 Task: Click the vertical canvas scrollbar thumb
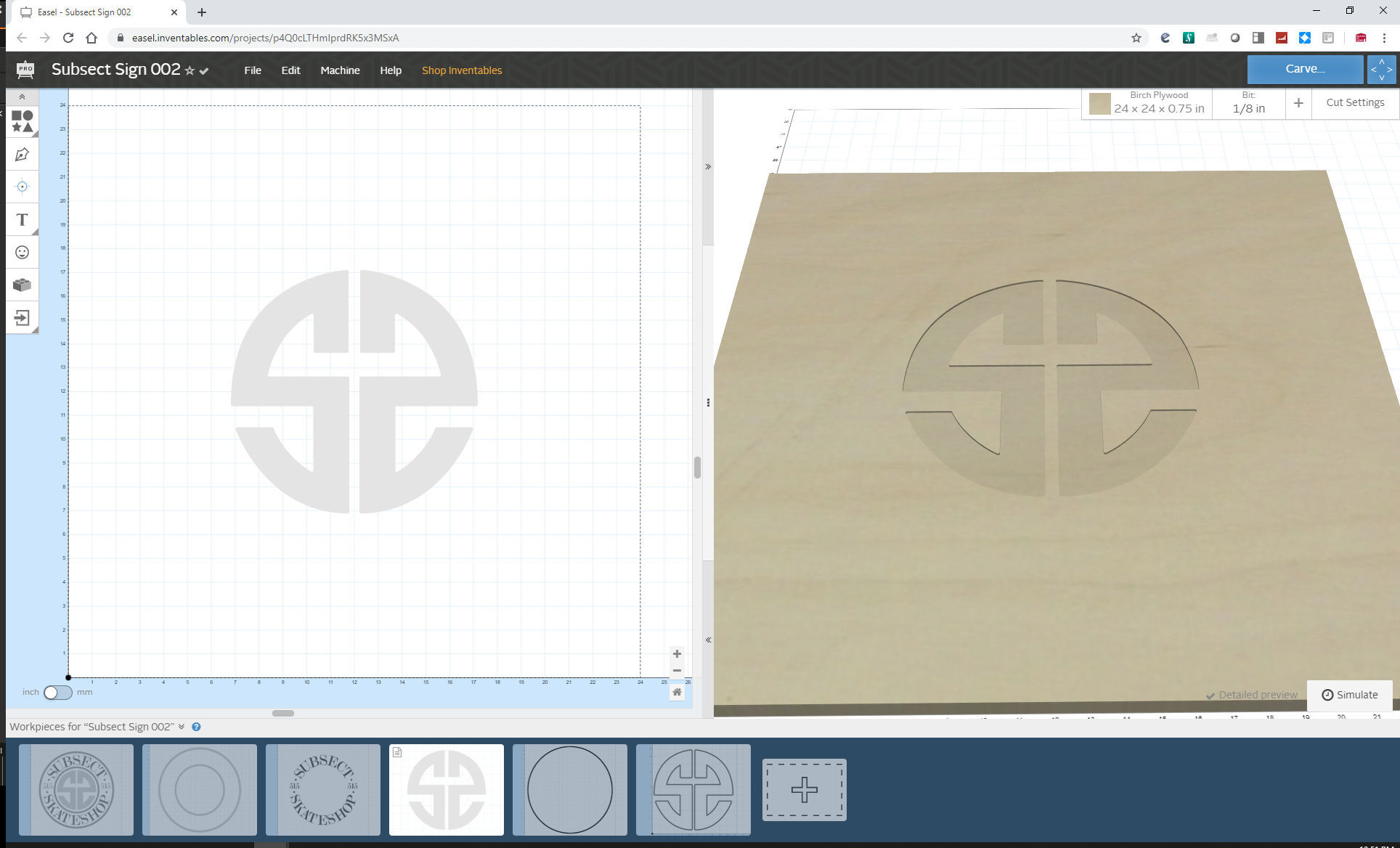[697, 468]
